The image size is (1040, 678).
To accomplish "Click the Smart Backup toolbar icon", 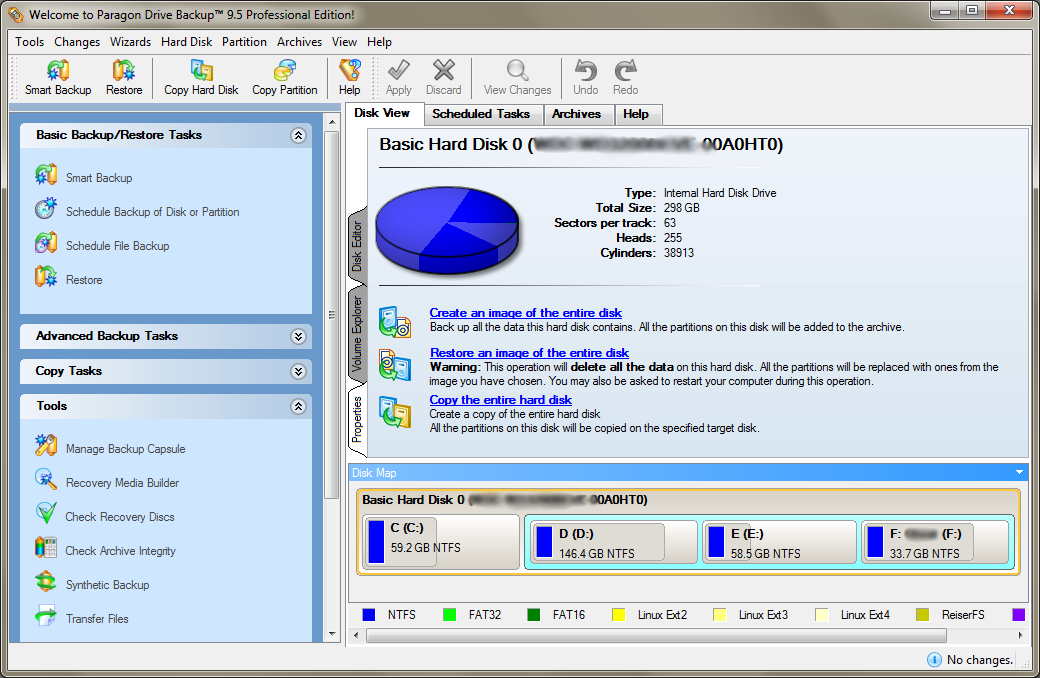I will click(58, 78).
